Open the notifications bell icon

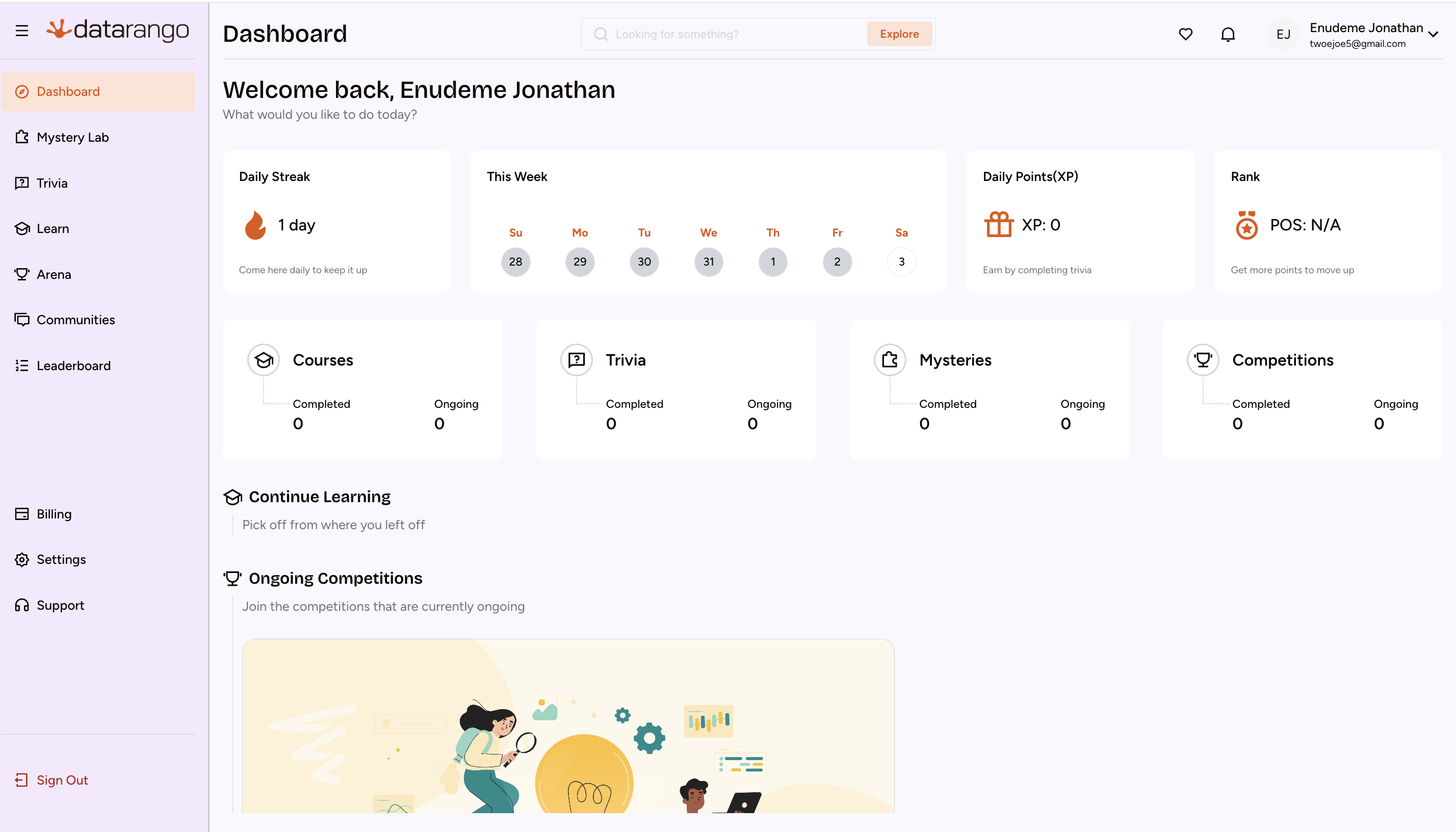[x=1228, y=34]
